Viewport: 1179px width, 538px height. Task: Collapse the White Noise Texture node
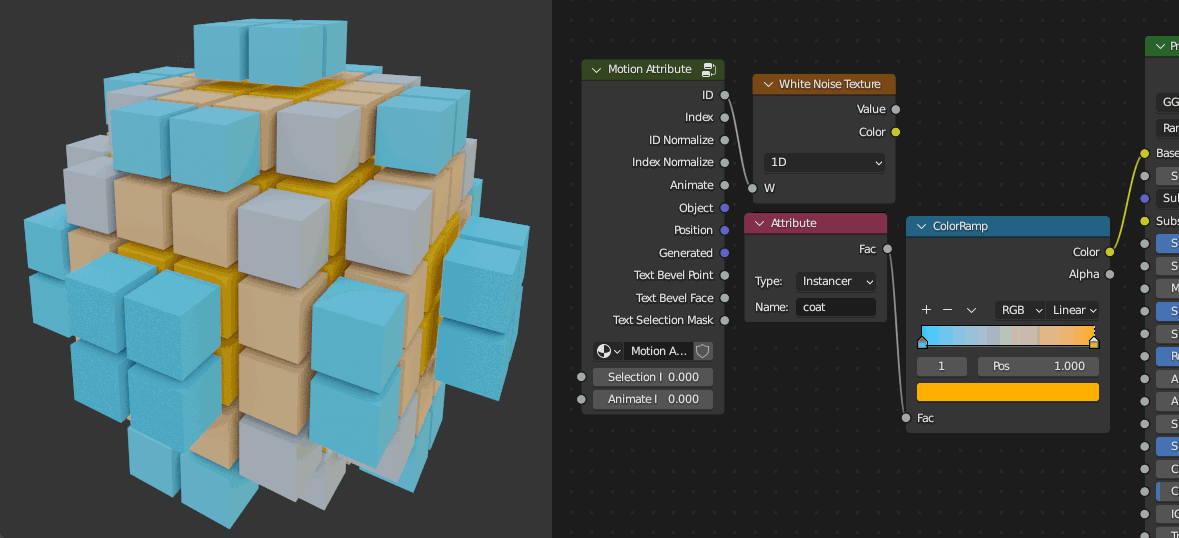coord(768,84)
